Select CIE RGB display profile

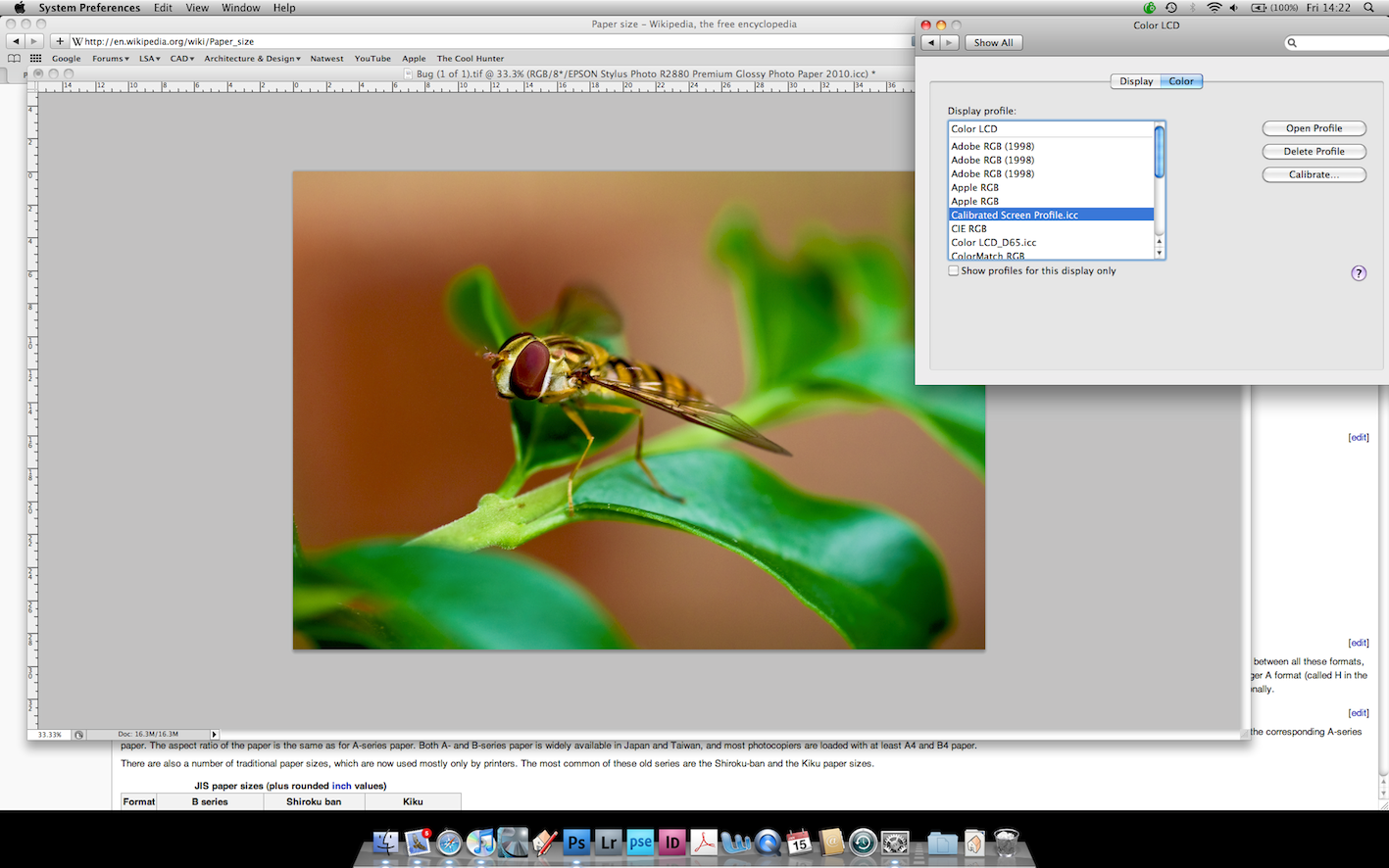pos(968,228)
